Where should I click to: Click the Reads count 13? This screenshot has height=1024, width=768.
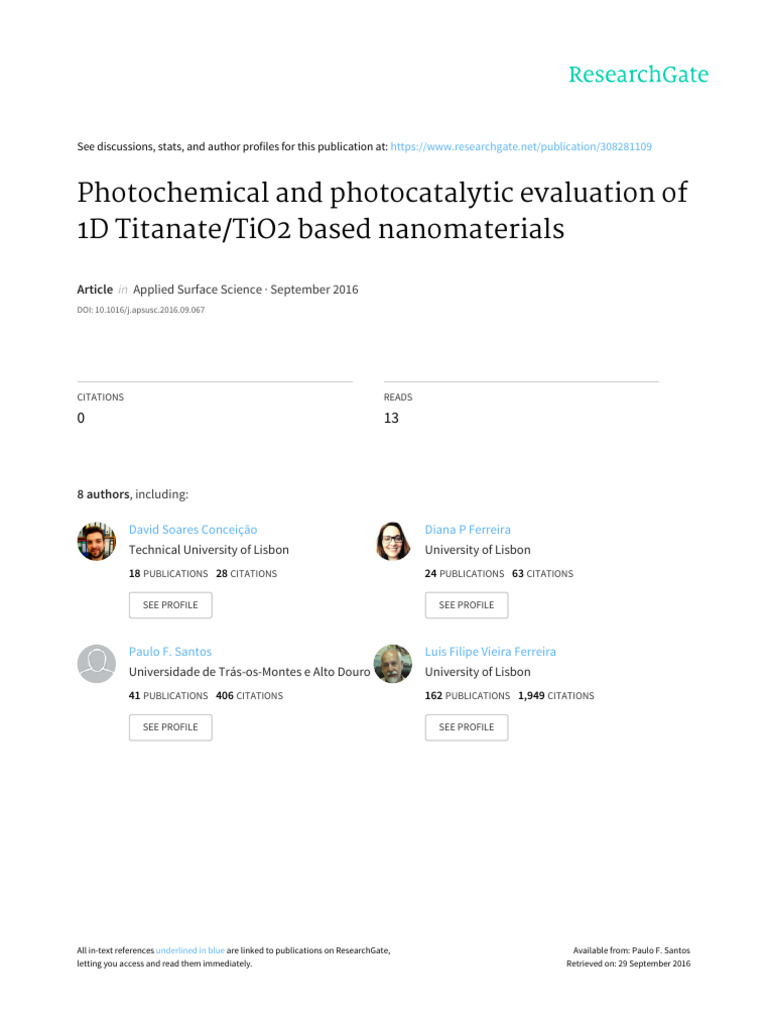coord(391,418)
